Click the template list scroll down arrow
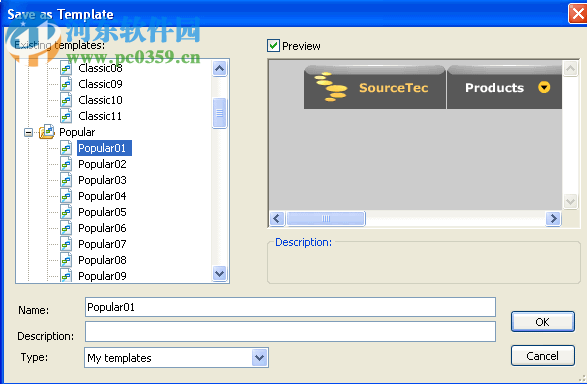 click(219, 273)
